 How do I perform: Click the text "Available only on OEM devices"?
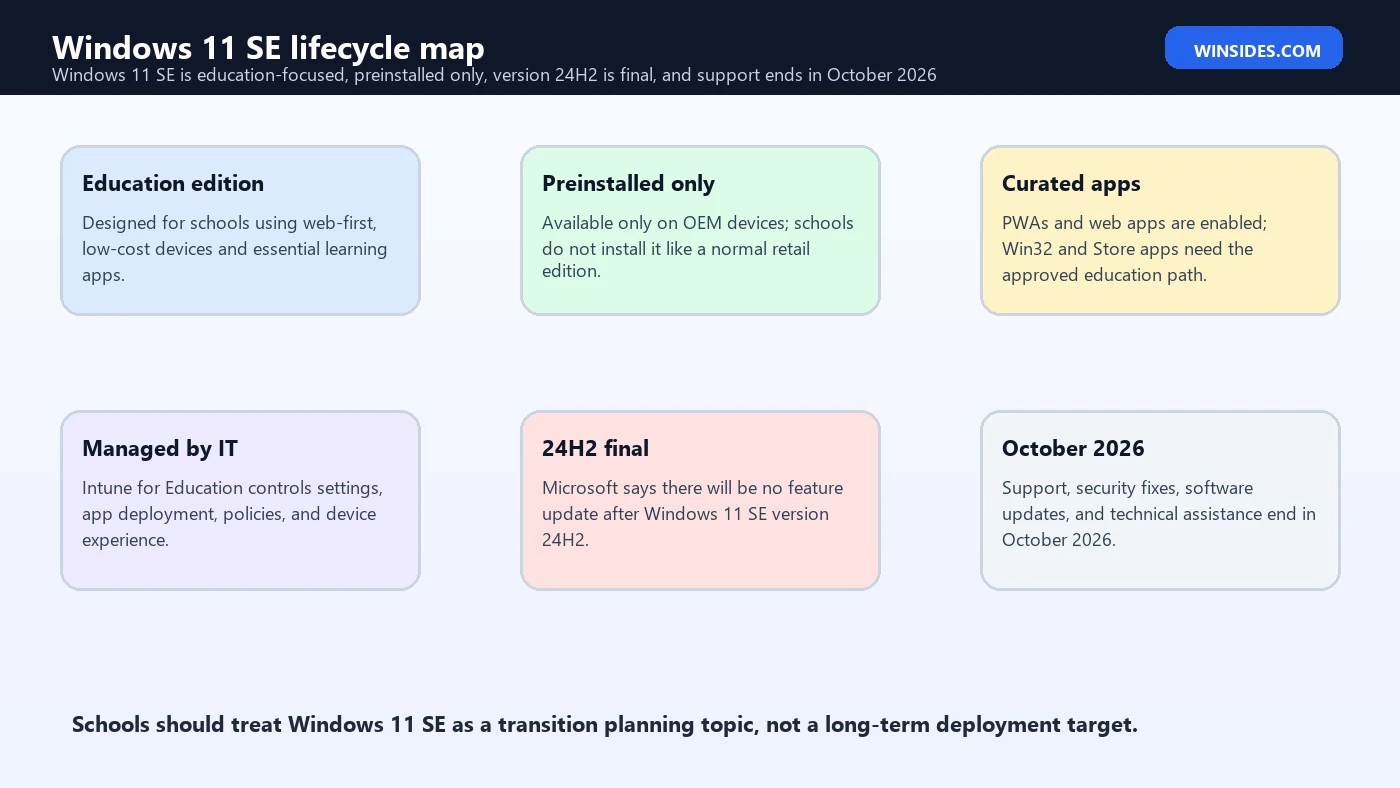click(665, 223)
